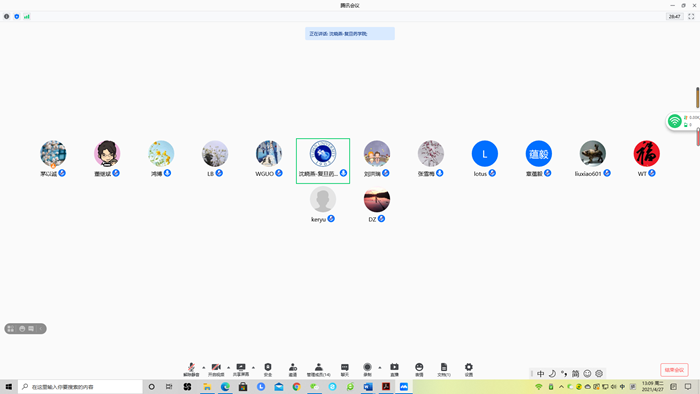Screen dimensions: 700x394
Task: Unmute the microphone in meeting toolbar
Action: click(x=191, y=369)
